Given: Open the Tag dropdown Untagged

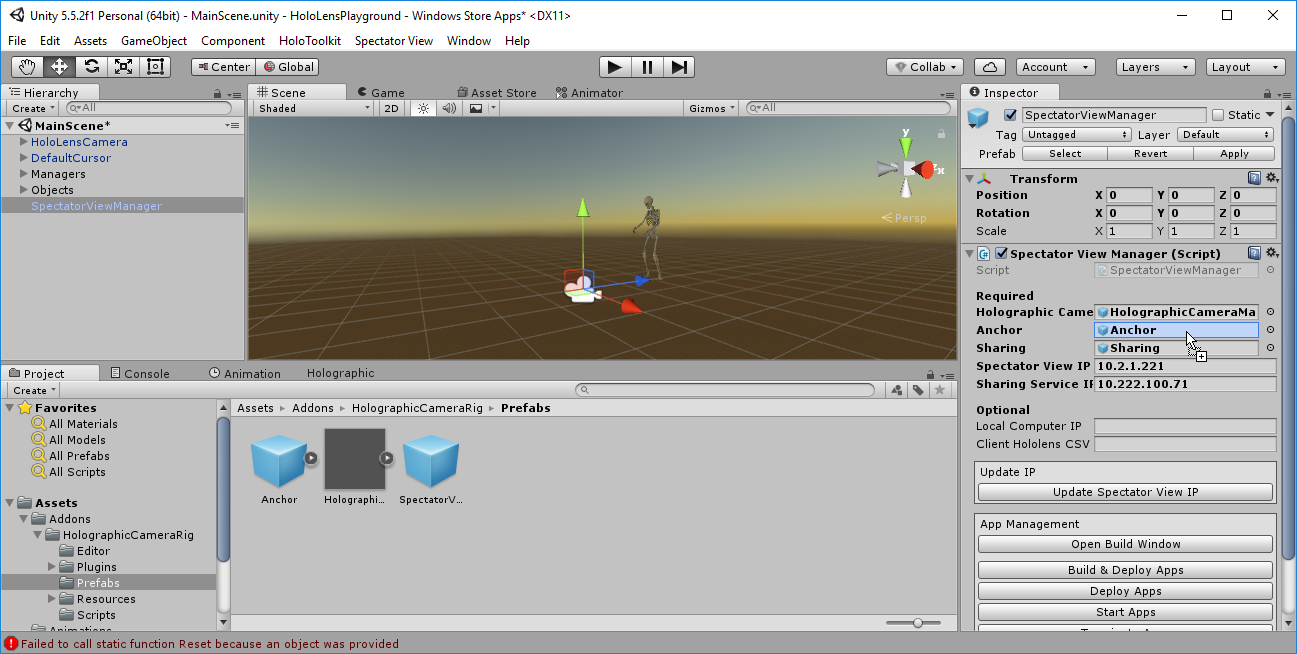Looking at the screenshot, I should (x=1076, y=134).
